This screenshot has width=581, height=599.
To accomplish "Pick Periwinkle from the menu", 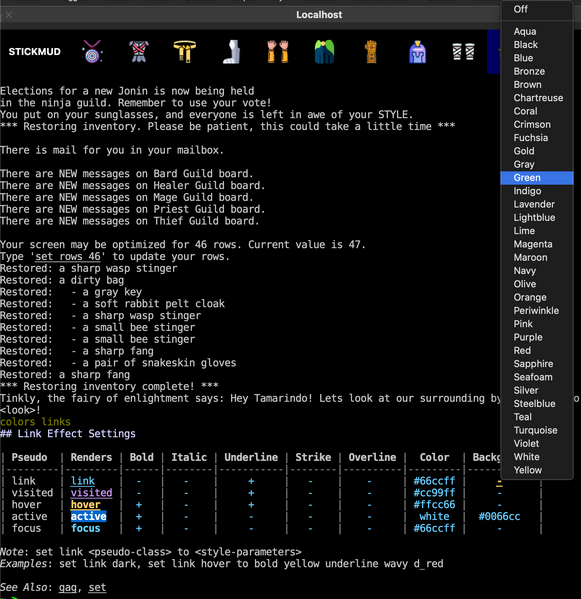I will (537, 311).
